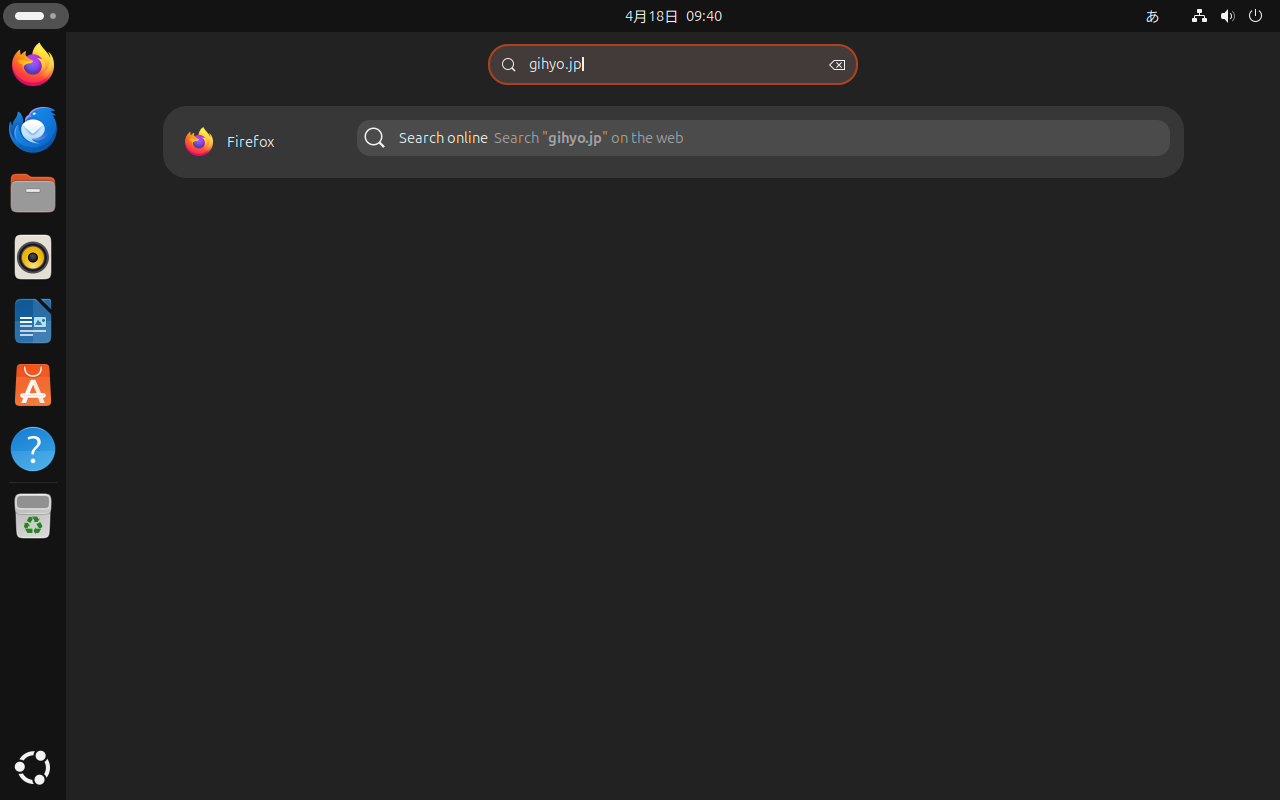Show all applications using Ubuntu logo button
This screenshot has width=1280, height=800.
coord(33,767)
